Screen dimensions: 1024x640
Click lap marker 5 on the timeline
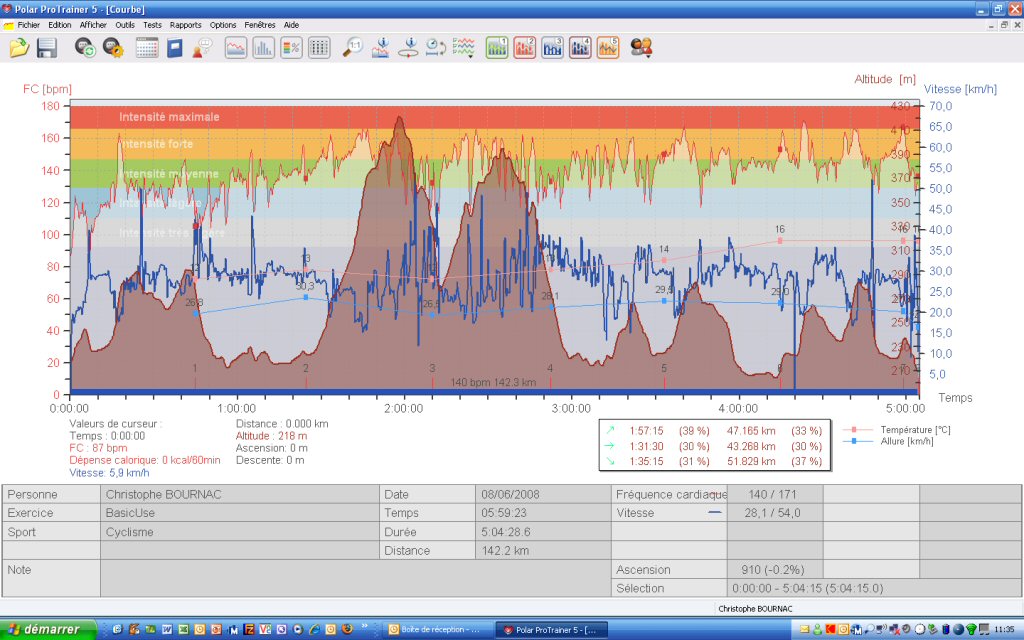[x=664, y=368]
